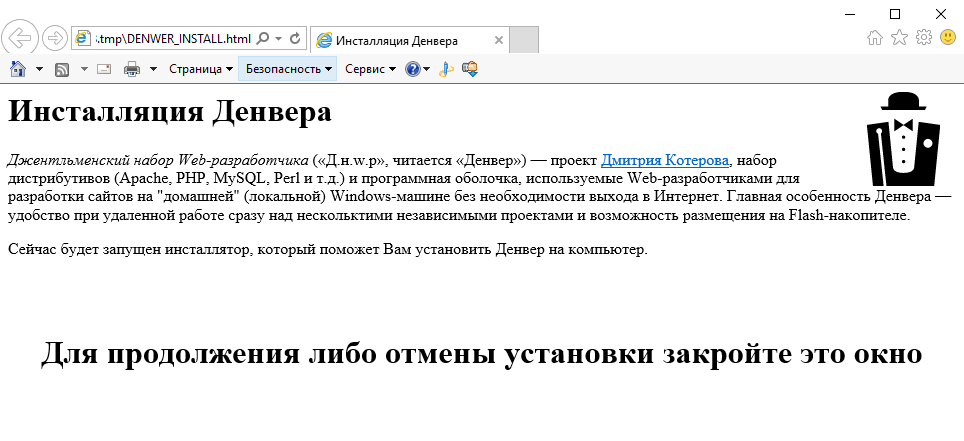Open the Страница menu
The width and height of the screenshot is (964, 441).
point(201,70)
